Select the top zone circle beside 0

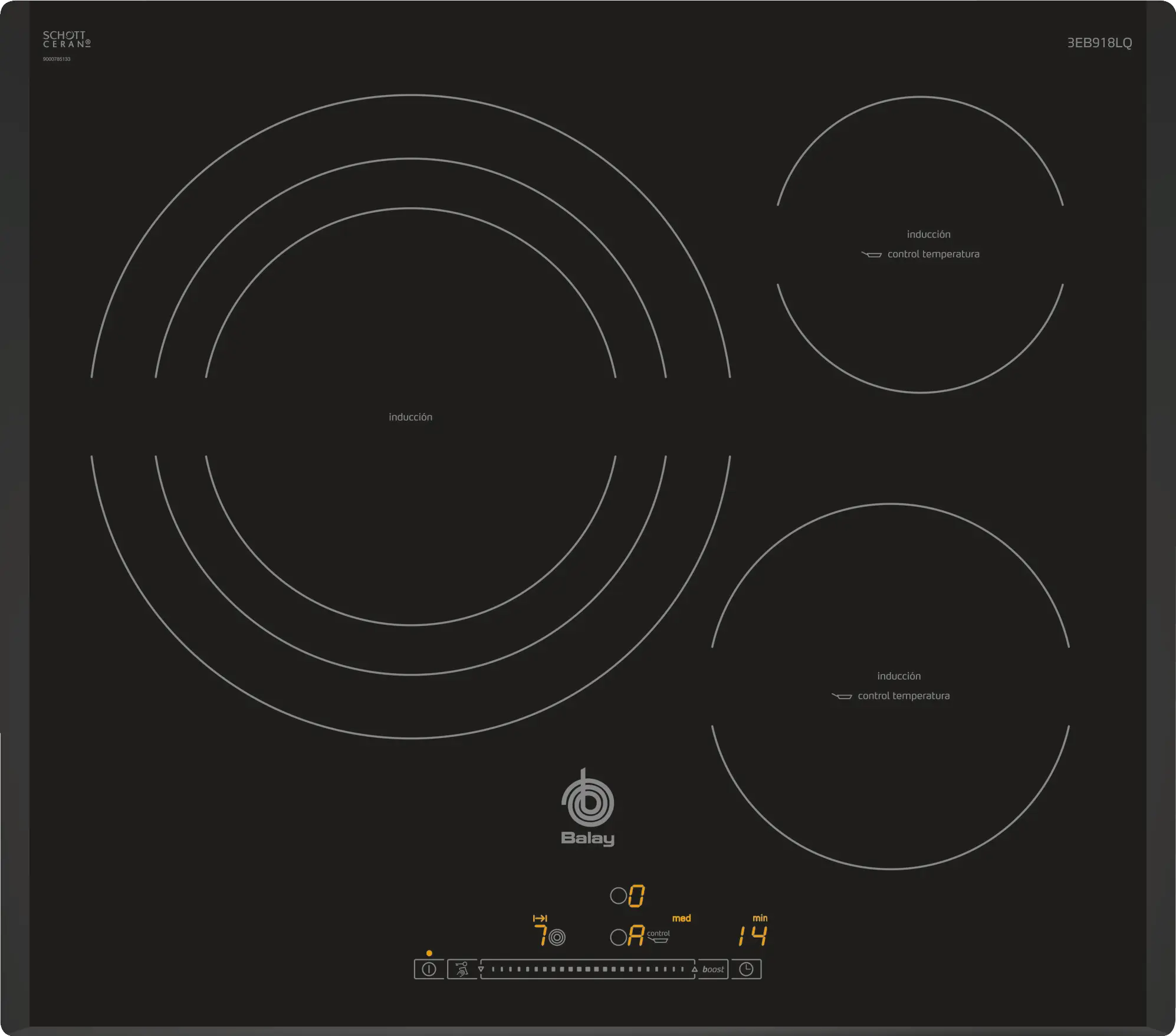(x=618, y=896)
